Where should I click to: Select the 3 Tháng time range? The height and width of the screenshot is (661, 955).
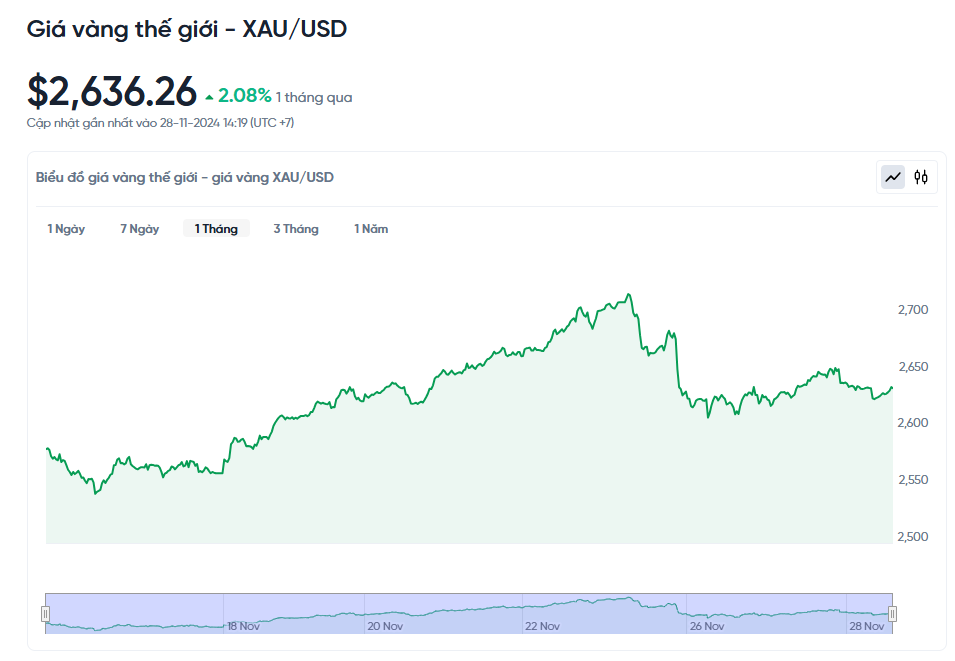coord(296,229)
